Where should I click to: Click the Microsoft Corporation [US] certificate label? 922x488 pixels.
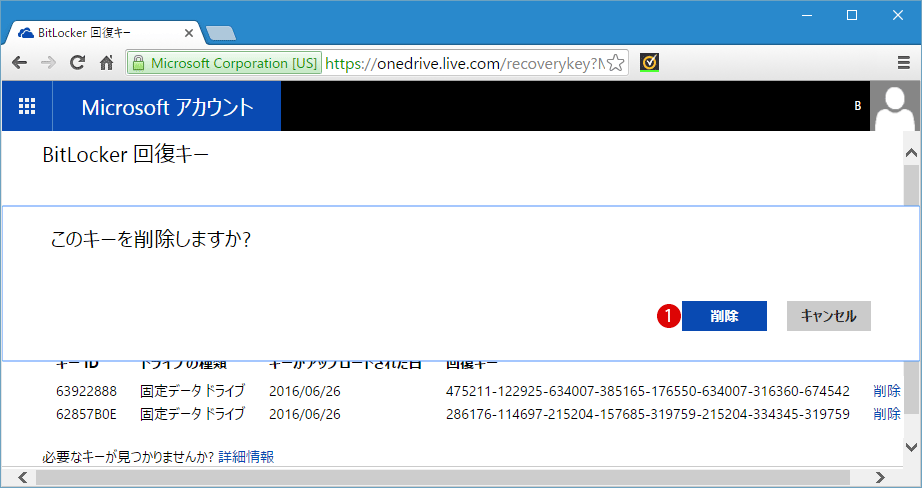pyautogui.click(x=234, y=63)
